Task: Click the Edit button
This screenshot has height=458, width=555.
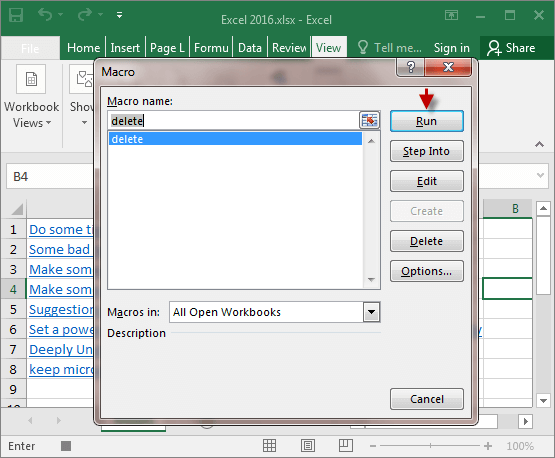Action: pyautogui.click(x=427, y=181)
